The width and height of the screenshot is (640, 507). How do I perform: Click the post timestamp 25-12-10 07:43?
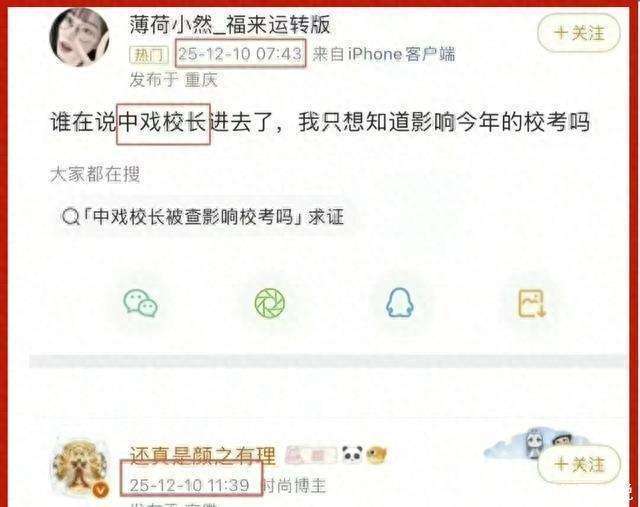click(x=240, y=53)
